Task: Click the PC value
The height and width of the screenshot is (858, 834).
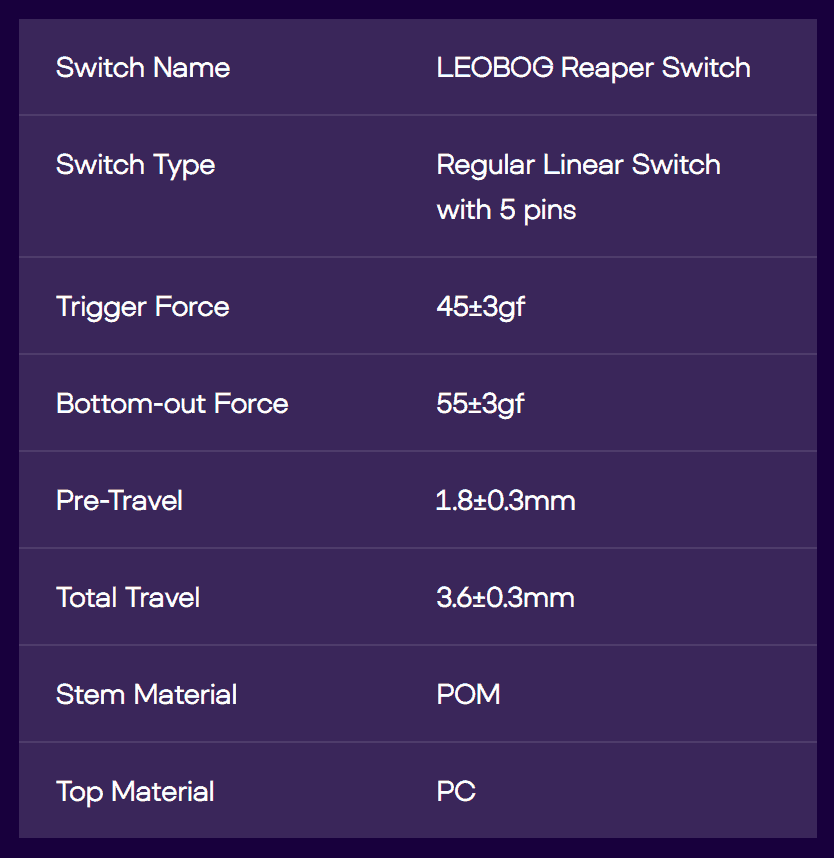Action: pos(456,792)
